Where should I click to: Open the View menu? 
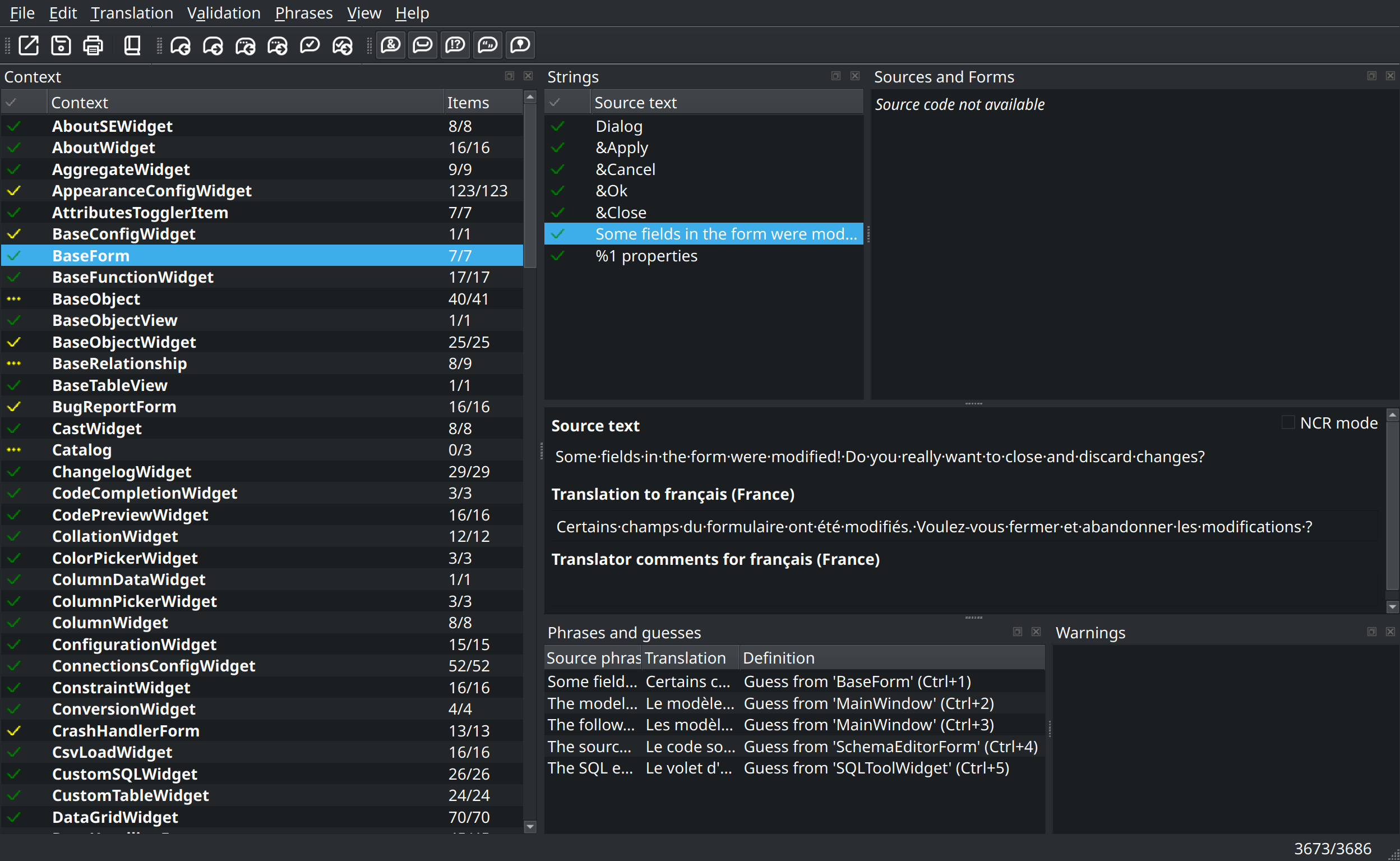click(364, 12)
